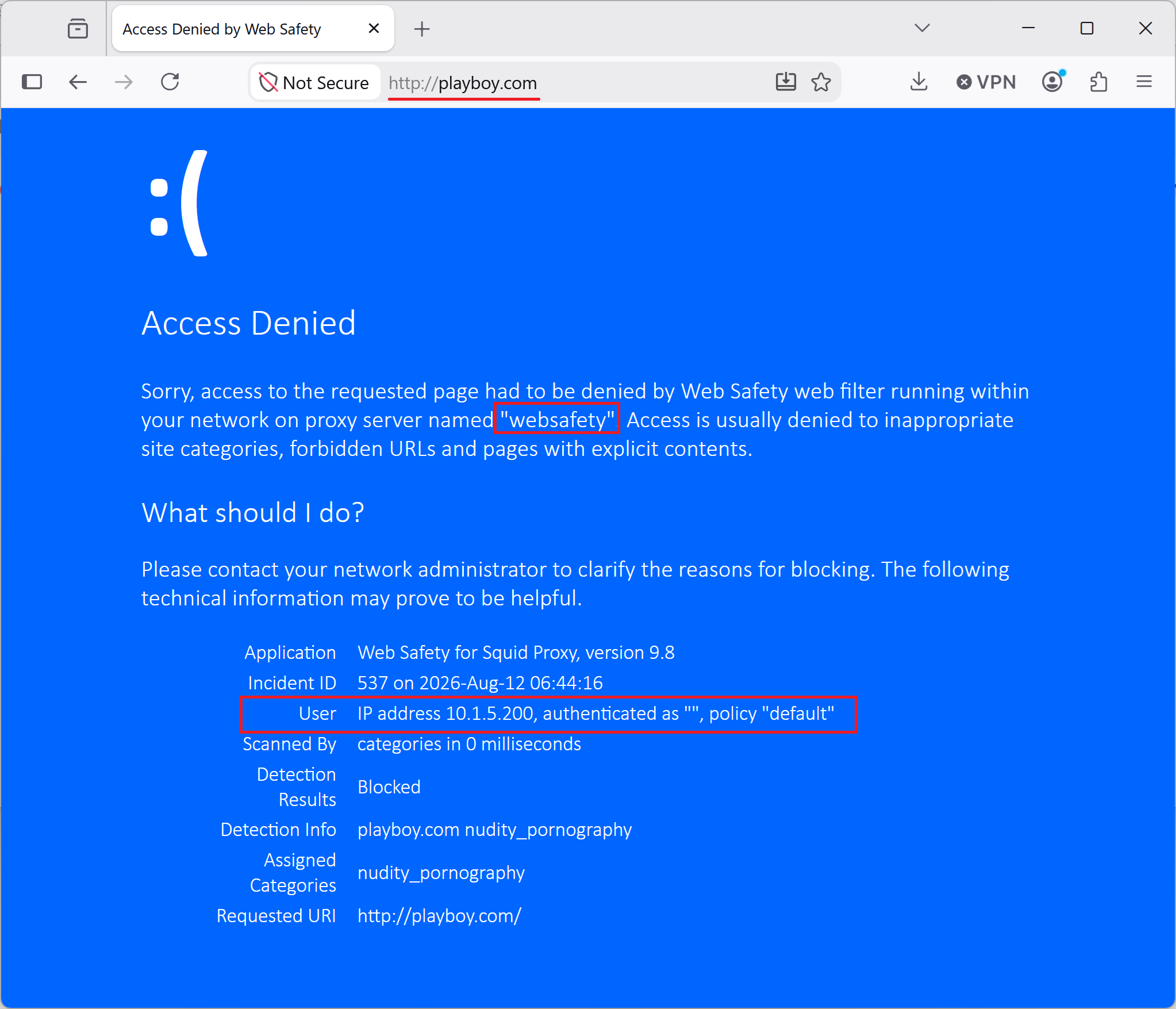The height and width of the screenshot is (1009, 1176).
Task: Click the categories in 0 milliseconds value
Action: 469,744
